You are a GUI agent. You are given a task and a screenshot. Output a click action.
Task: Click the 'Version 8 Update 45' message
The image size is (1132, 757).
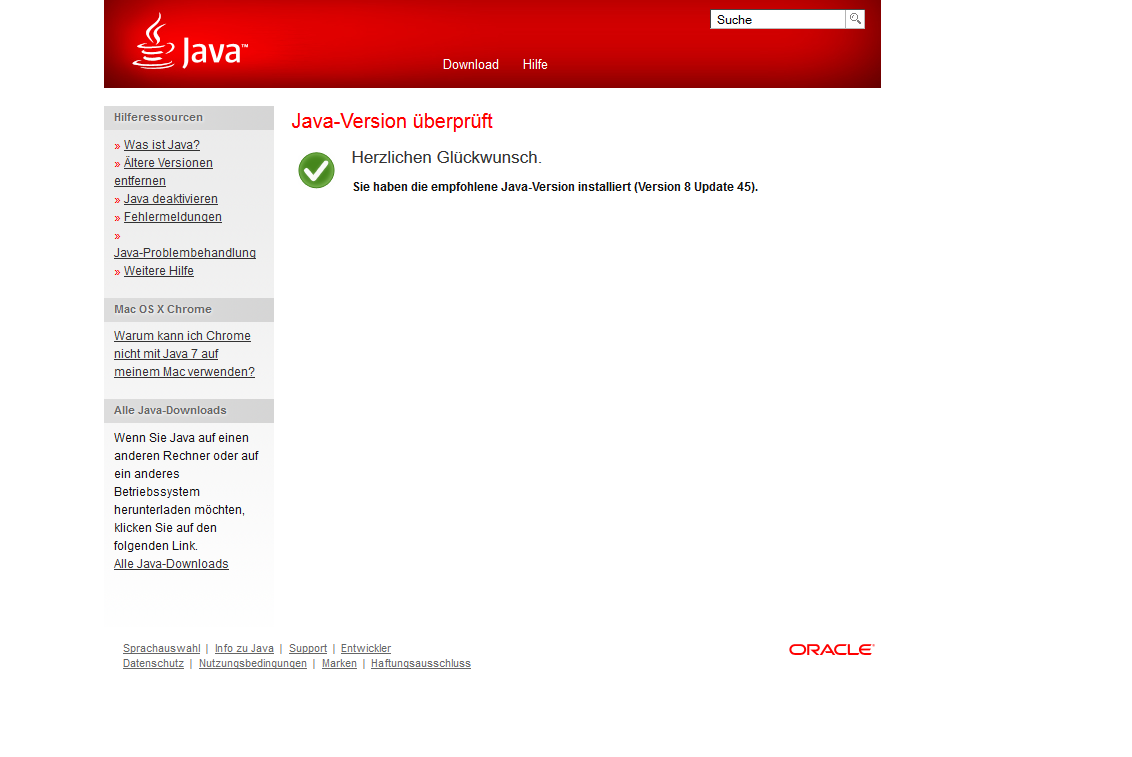point(555,187)
